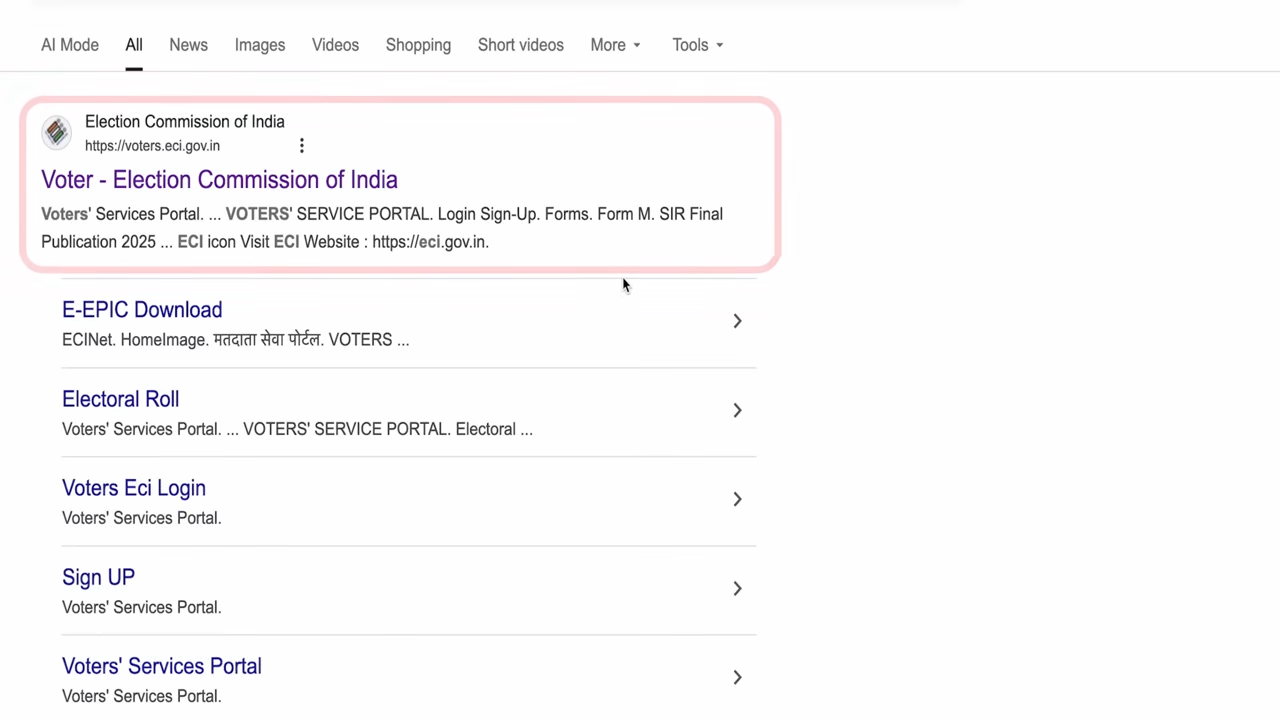This screenshot has width=1280, height=720.
Task: Switch to the Images search tab
Action: tap(259, 45)
